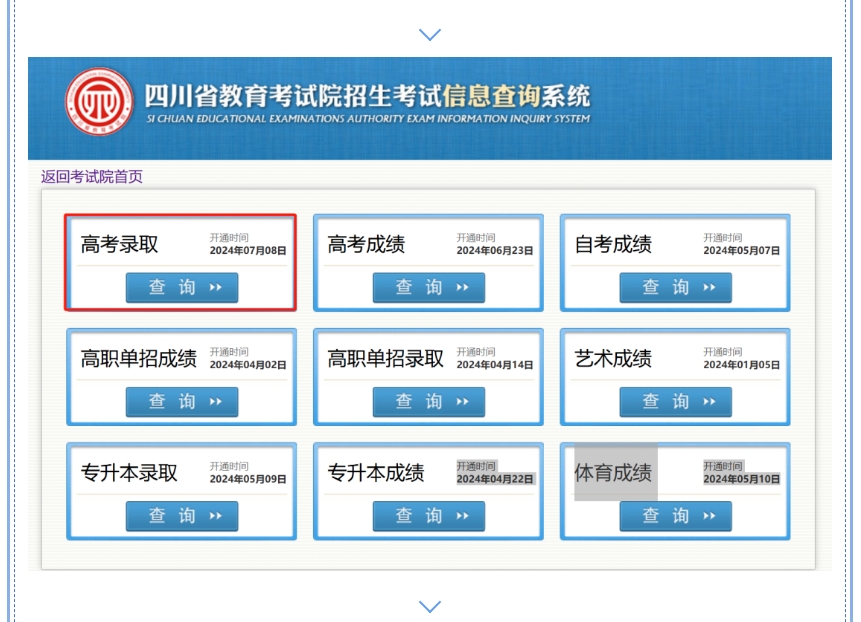Click the 专升本成绩 open date 2024年04月22日
861x622 pixels.
pos(495,479)
